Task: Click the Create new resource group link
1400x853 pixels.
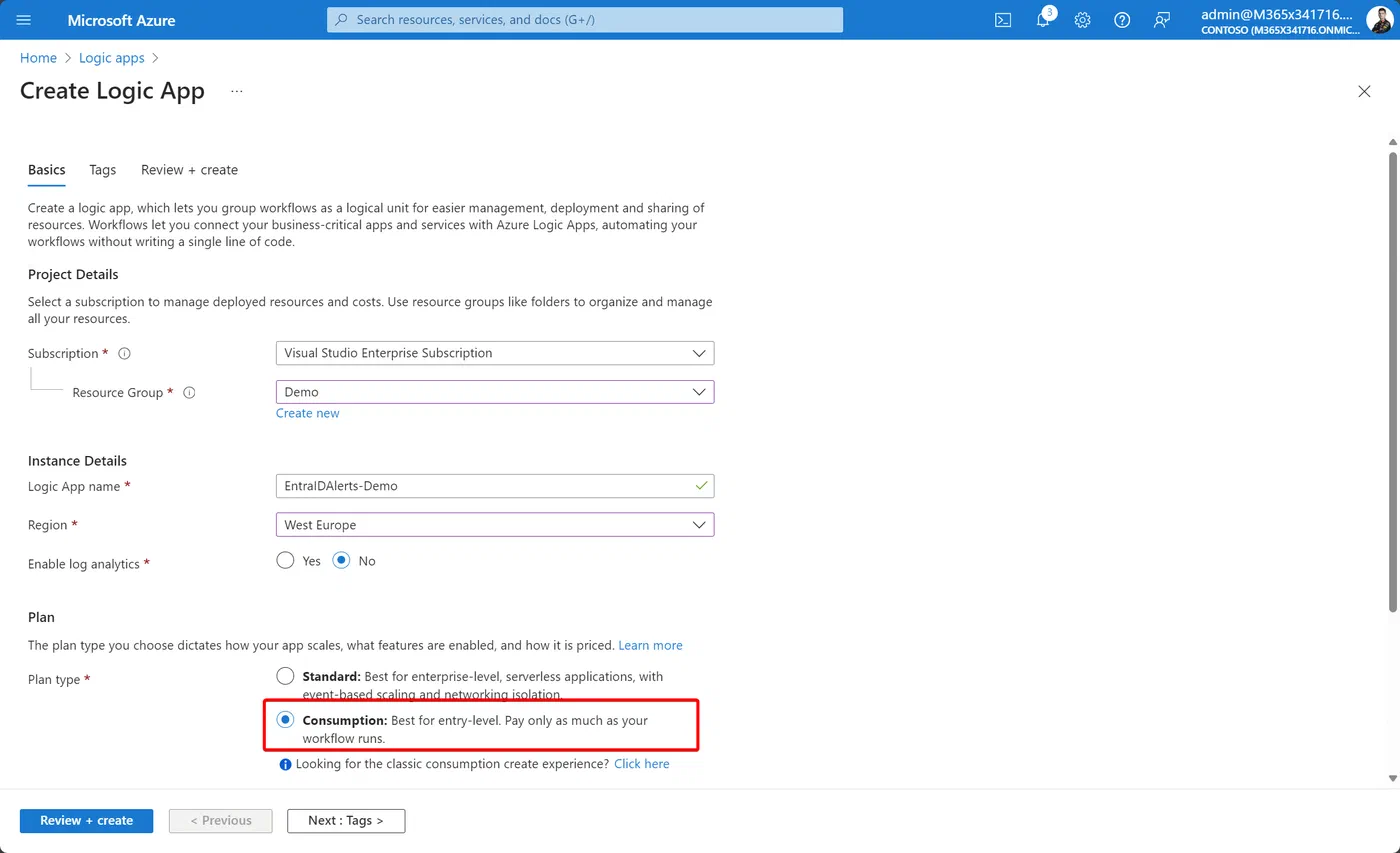Action: click(x=308, y=413)
